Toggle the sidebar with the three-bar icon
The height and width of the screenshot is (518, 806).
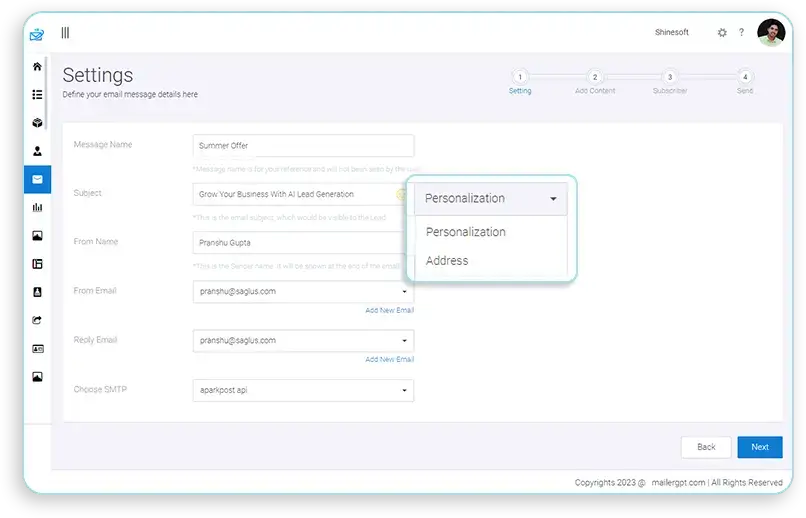(x=65, y=33)
